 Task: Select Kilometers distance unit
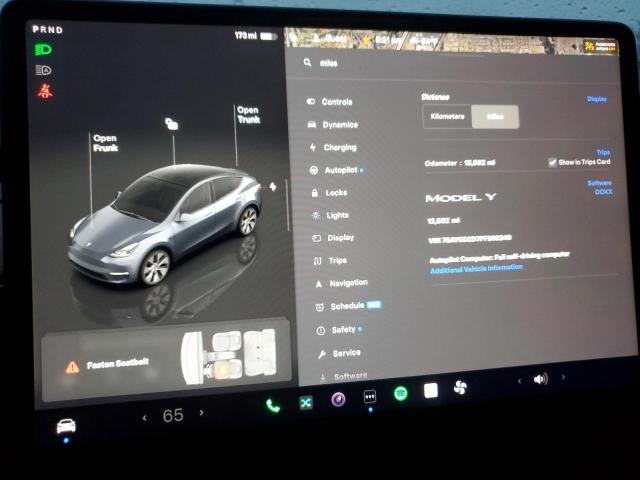tap(447, 117)
